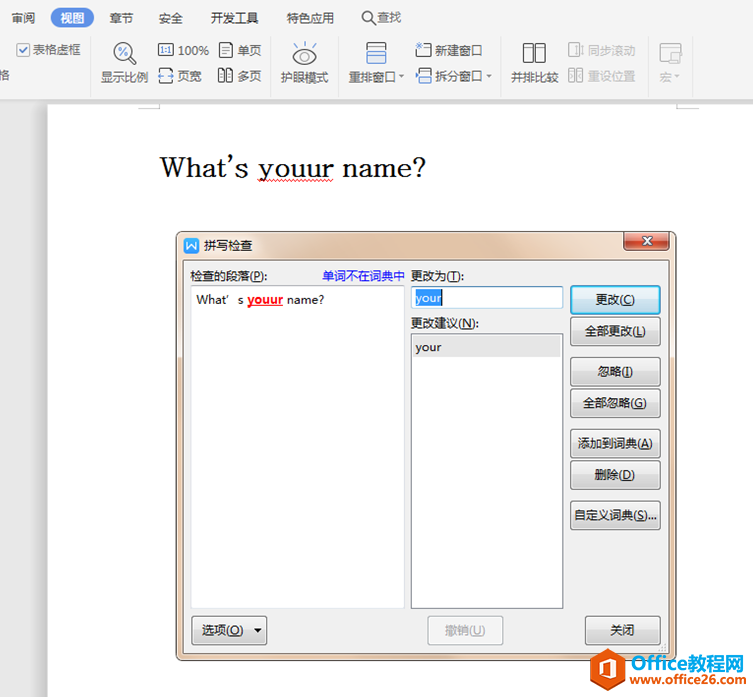The image size is (753, 697).
Task: Open the 开发工具 tab
Action: click(234, 18)
